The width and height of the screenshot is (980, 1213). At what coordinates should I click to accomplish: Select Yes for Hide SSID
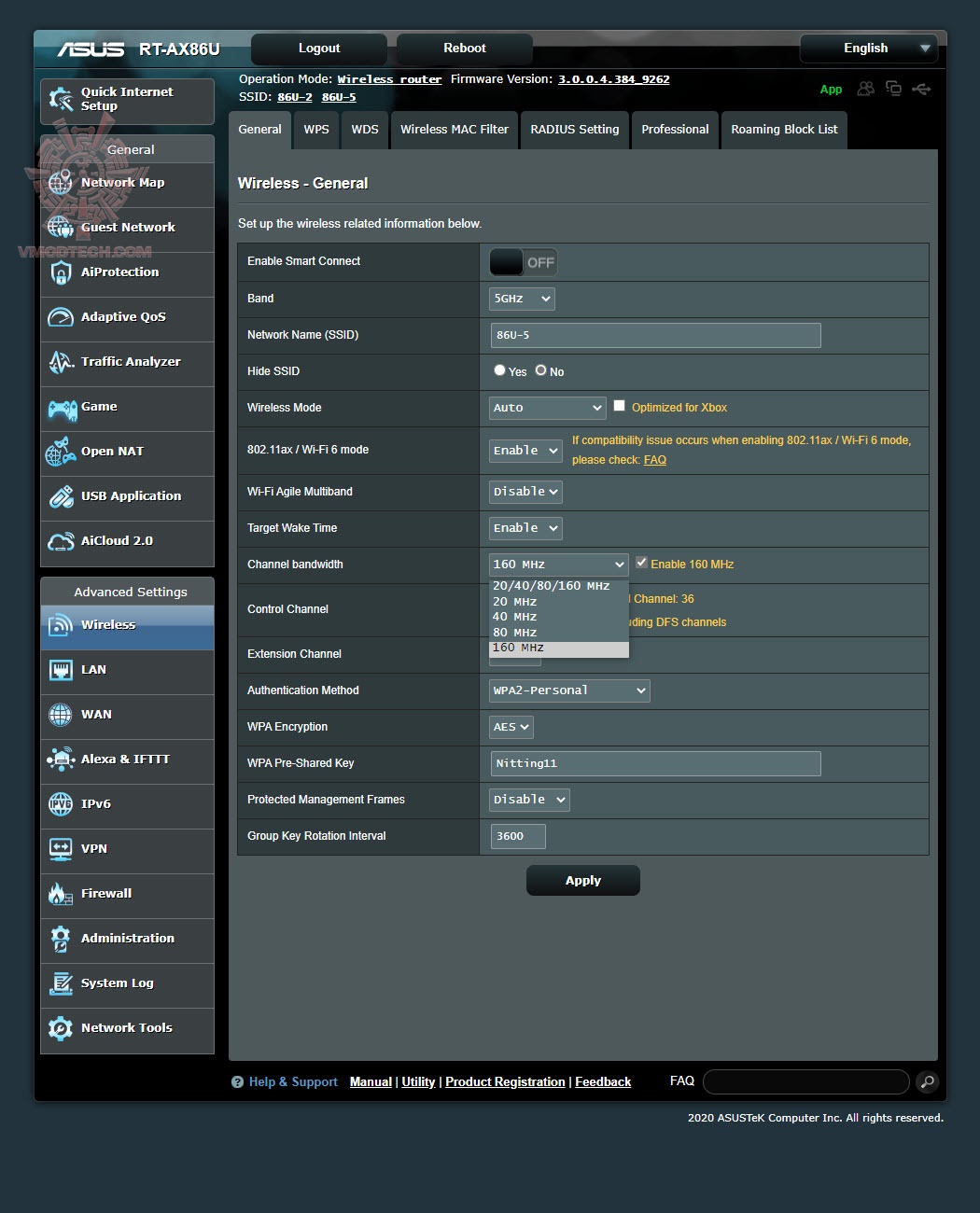point(499,370)
